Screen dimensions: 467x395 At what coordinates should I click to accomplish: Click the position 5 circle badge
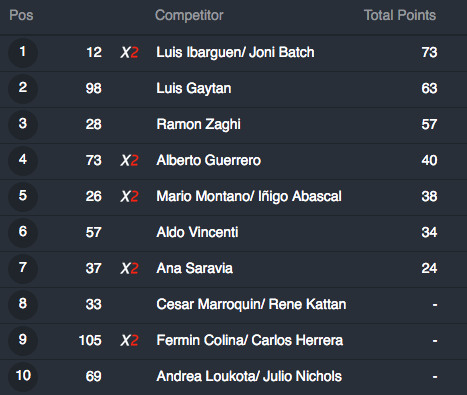click(x=23, y=196)
